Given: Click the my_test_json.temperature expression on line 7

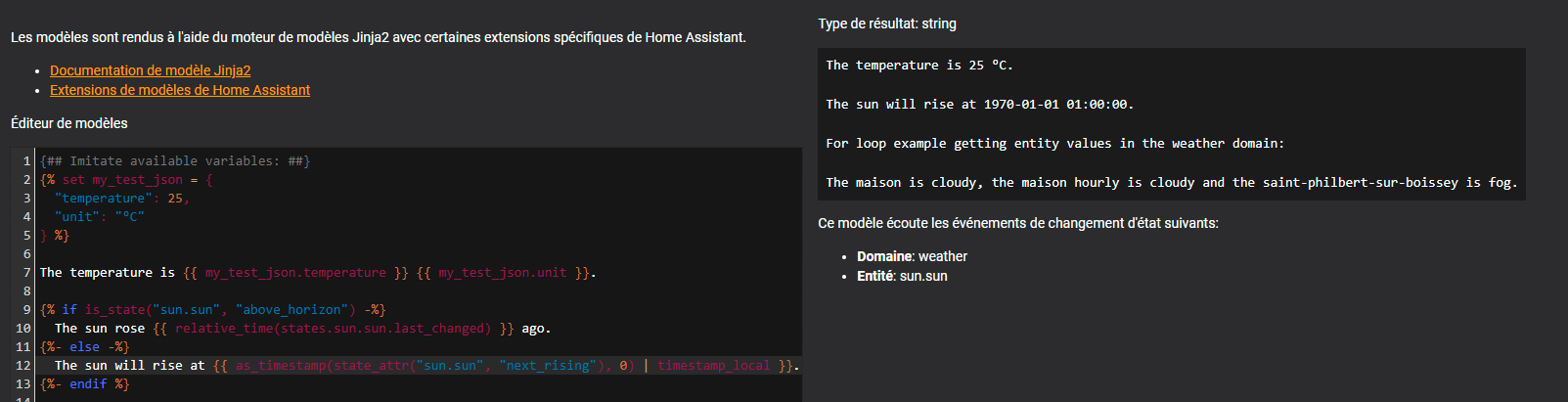Looking at the screenshot, I should [294, 273].
